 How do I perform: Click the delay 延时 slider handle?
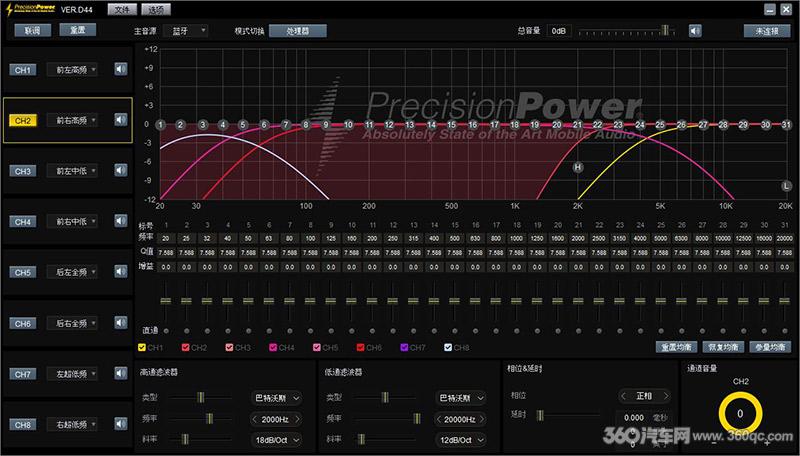[x=540, y=416]
